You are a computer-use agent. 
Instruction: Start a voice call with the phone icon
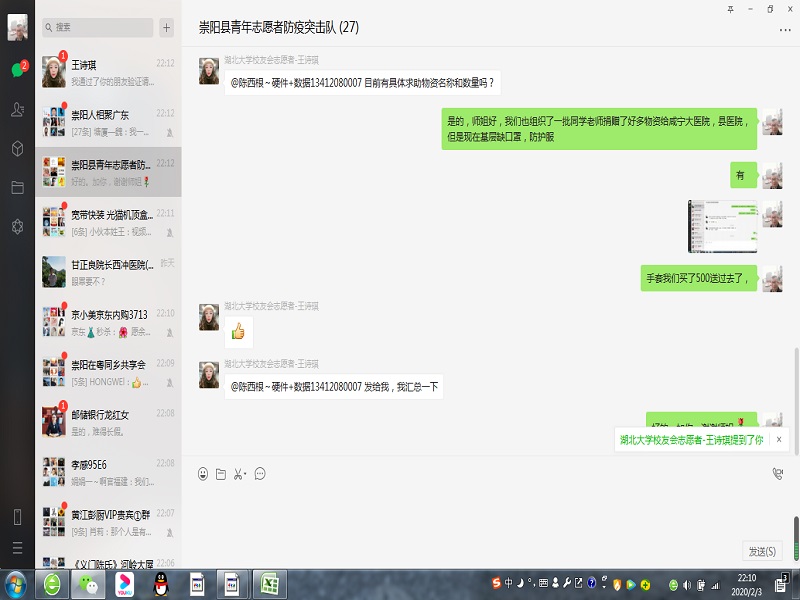pos(777,473)
